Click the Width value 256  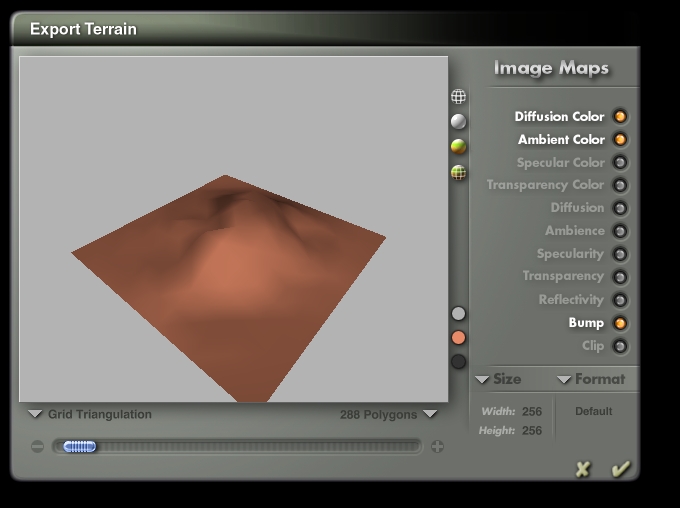point(532,412)
